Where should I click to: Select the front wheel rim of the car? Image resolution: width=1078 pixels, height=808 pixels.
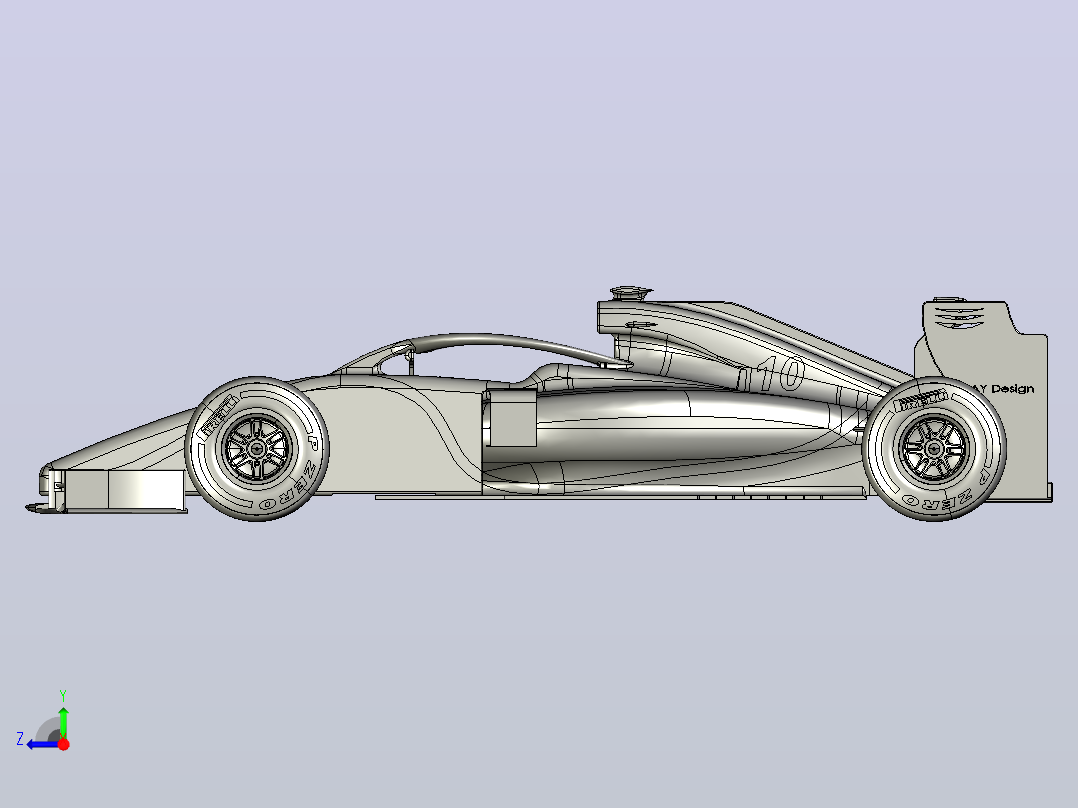pyautogui.click(x=257, y=448)
